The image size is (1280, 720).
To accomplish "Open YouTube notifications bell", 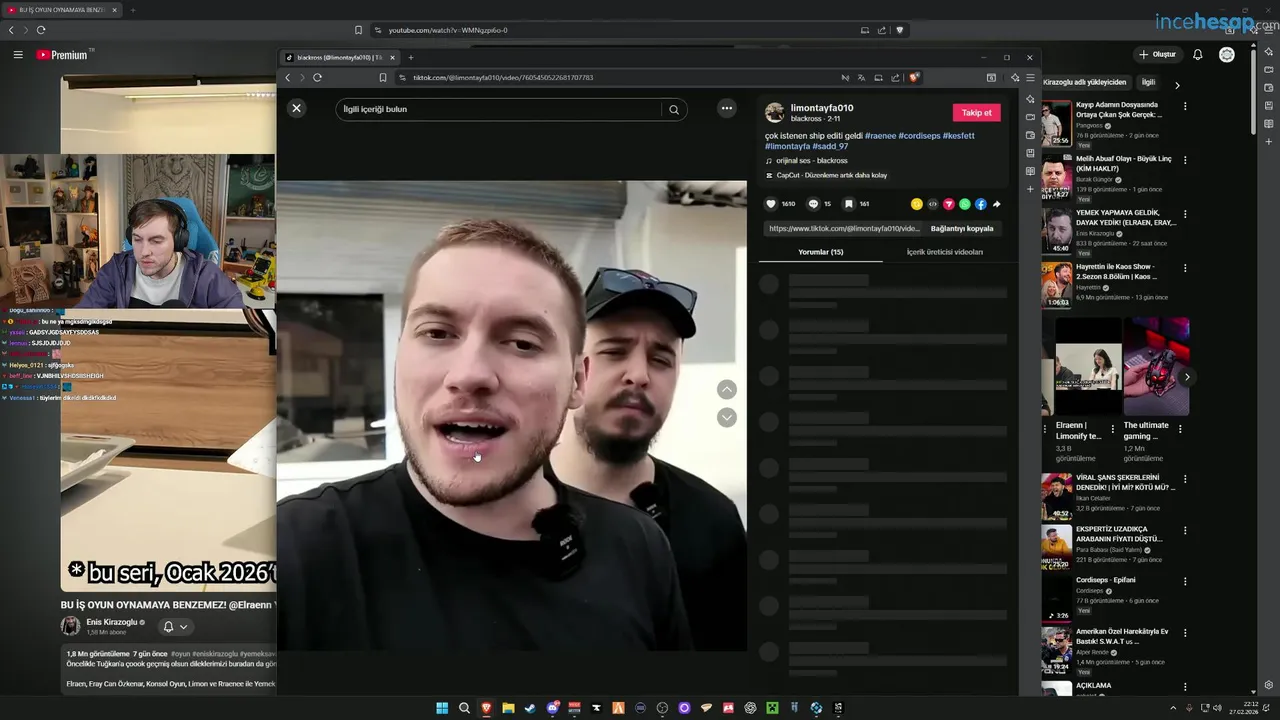I will (1198, 55).
